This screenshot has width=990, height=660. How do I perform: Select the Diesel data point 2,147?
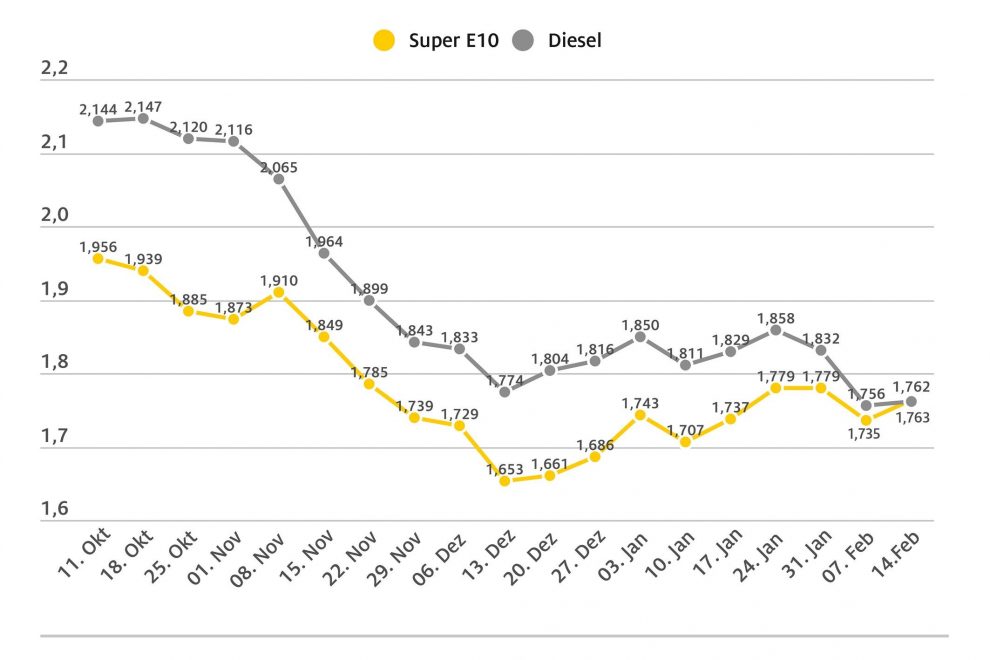[x=143, y=118]
